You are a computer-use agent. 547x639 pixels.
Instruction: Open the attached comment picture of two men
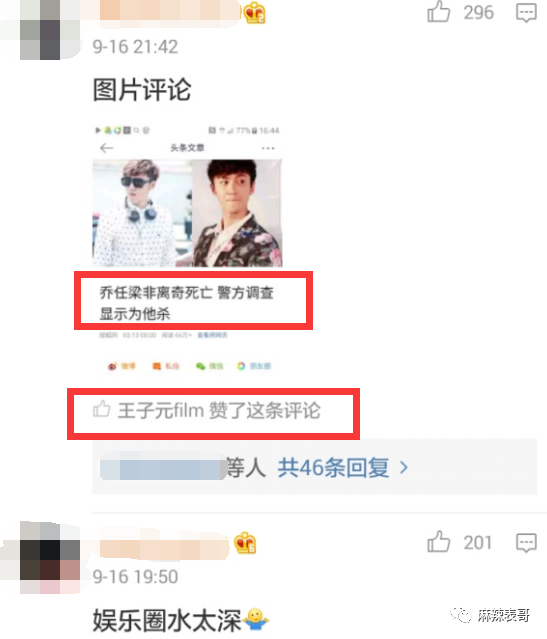point(187,213)
